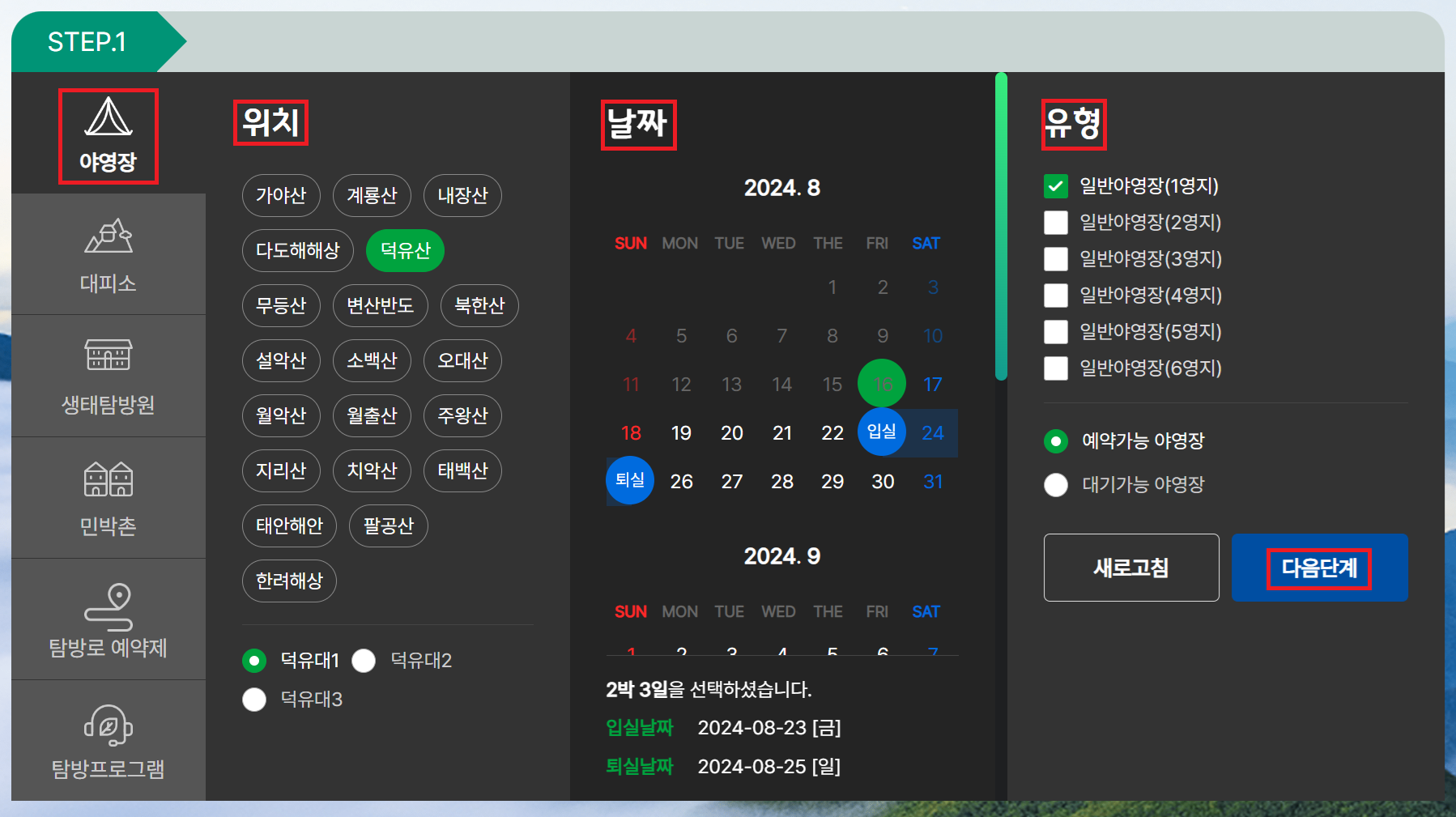
Task: Open the 대피소 shelter icon
Action: pyautogui.click(x=109, y=236)
